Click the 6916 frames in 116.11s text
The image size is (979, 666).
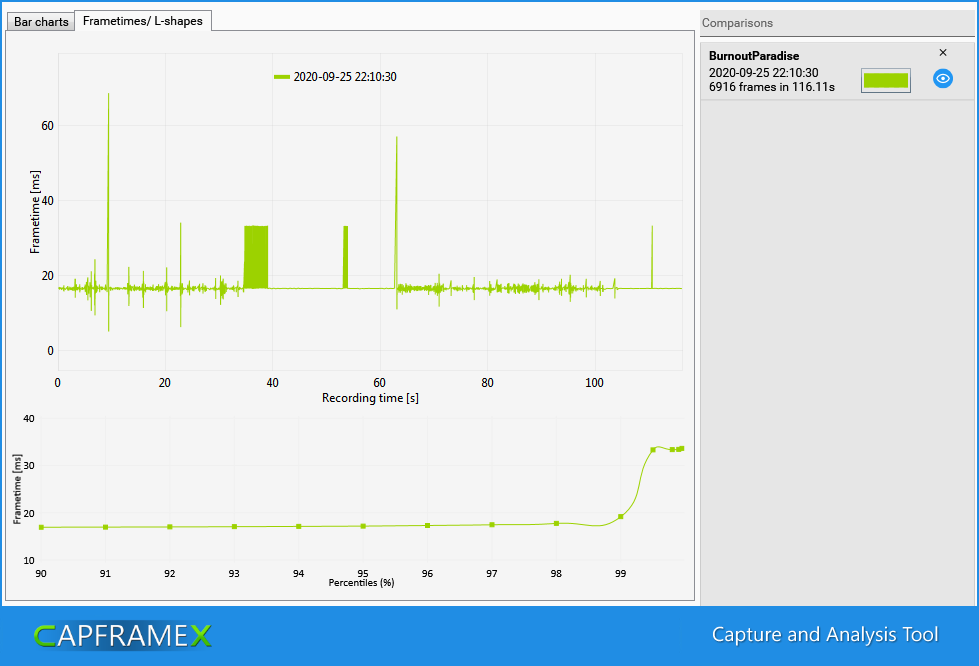(x=772, y=87)
